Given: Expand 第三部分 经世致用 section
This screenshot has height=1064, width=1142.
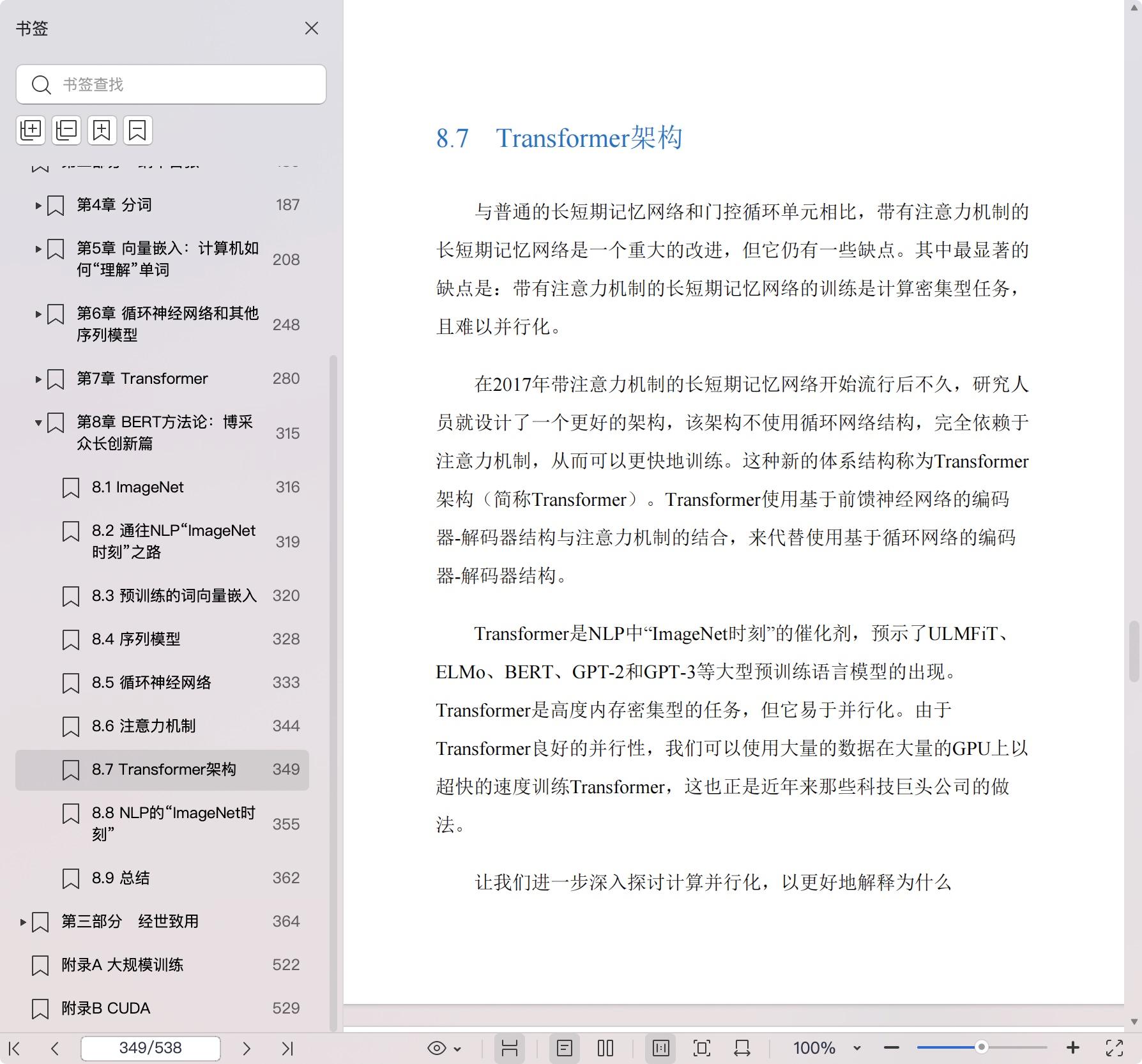Looking at the screenshot, I should 23,922.
